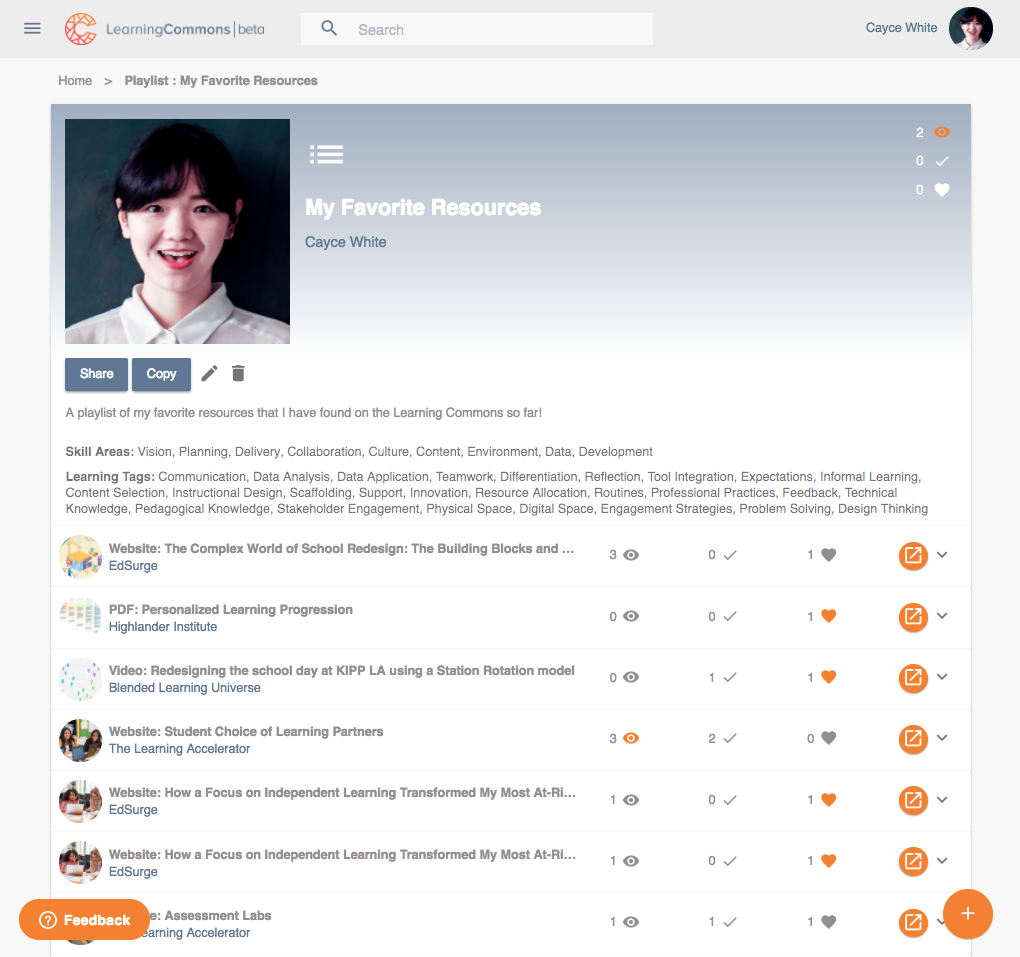Edit the playlist with the pencil icon
Image resolution: width=1020 pixels, height=957 pixels.
tap(209, 373)
